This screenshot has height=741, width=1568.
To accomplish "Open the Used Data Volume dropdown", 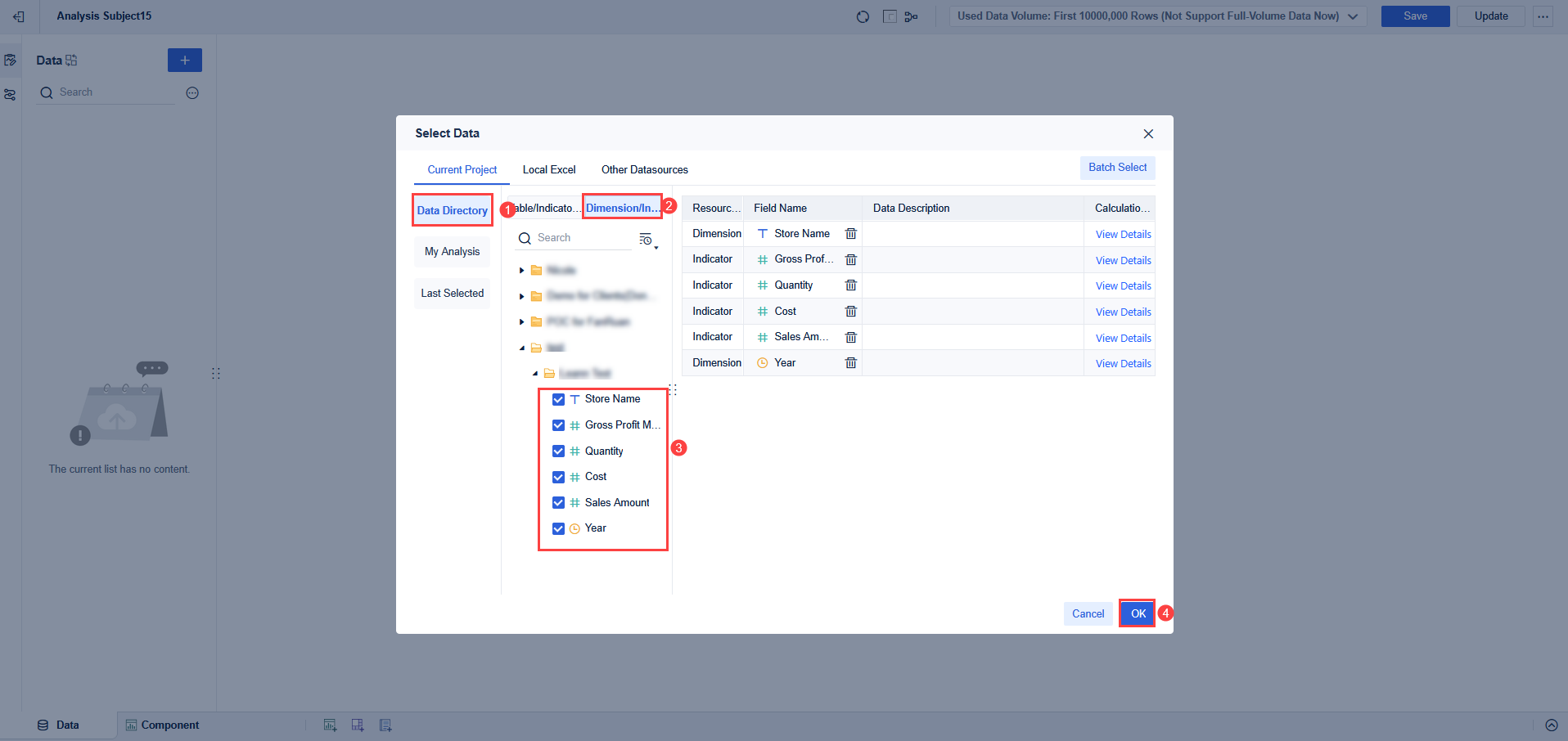I will pos(1158,16).
